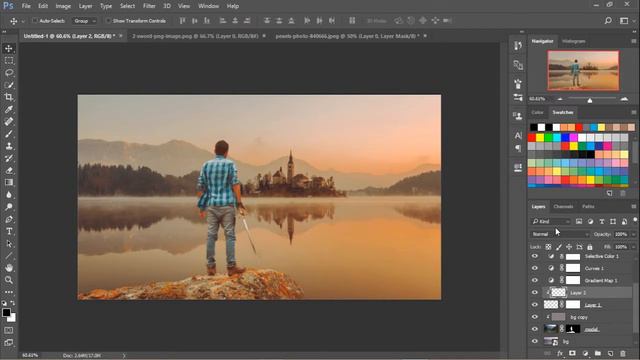Open the Swatches panel options menu
This screenshot has width=640, height=360.
coord(634,112)
